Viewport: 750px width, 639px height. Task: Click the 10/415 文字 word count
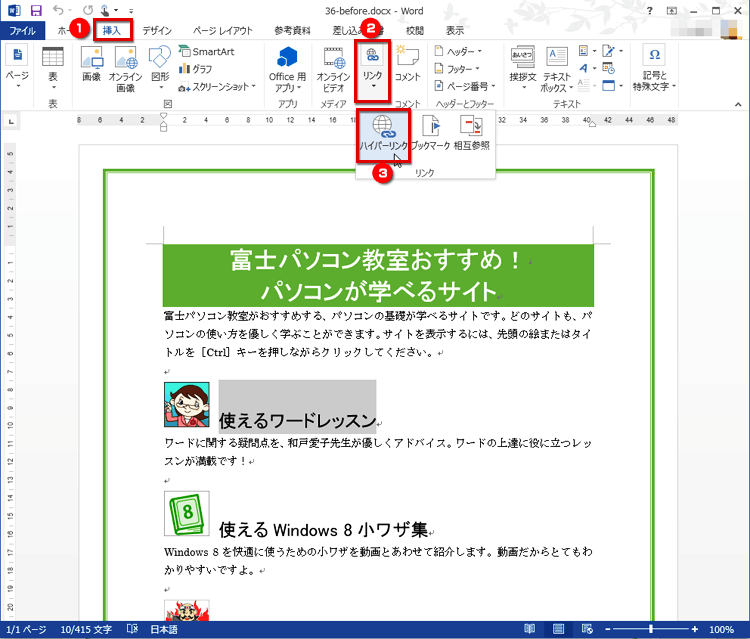(x=86, y=629)
